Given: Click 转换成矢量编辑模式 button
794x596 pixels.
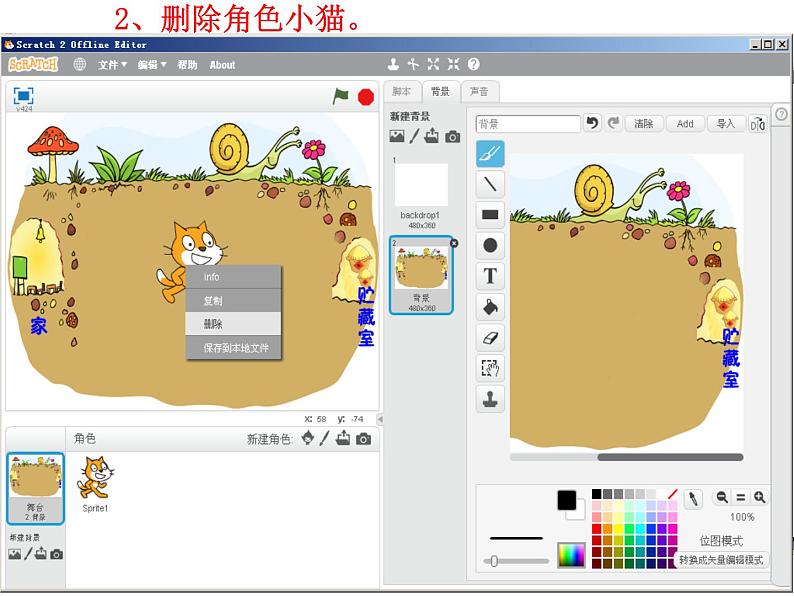Looking at the screenshot, I should [721, 560].
